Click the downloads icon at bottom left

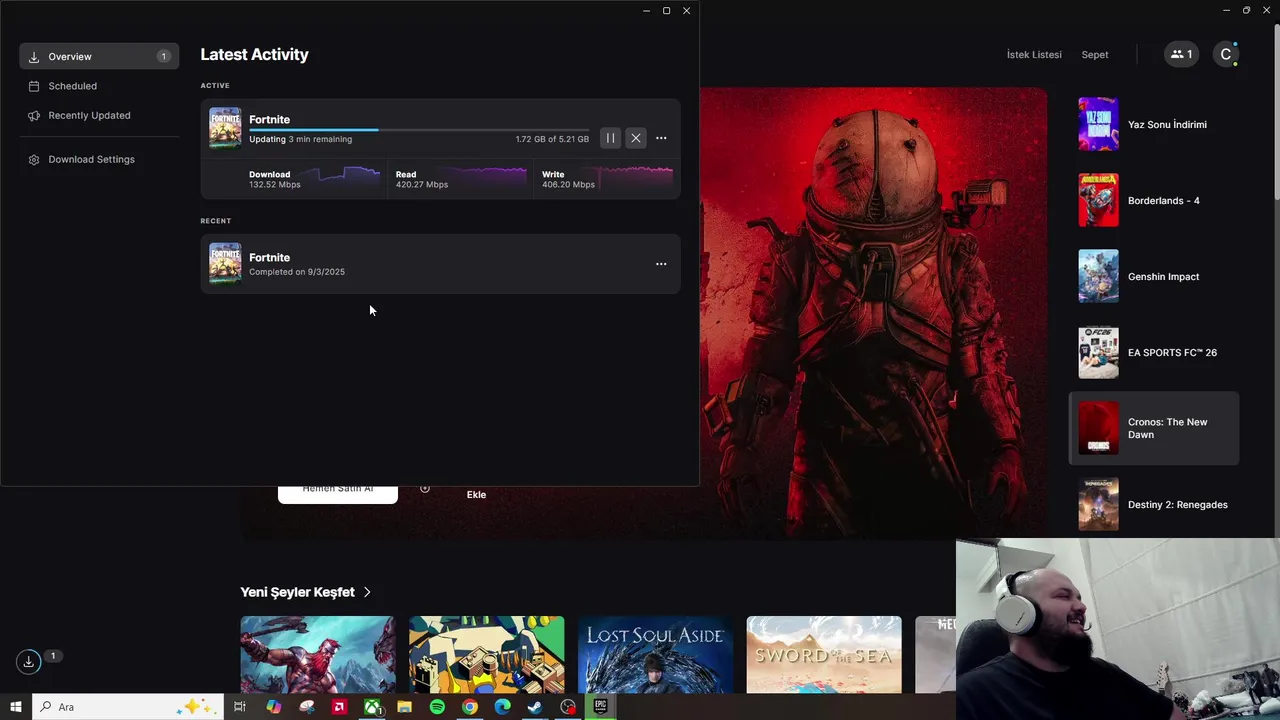pyautogui.click(x=29, y=662)
